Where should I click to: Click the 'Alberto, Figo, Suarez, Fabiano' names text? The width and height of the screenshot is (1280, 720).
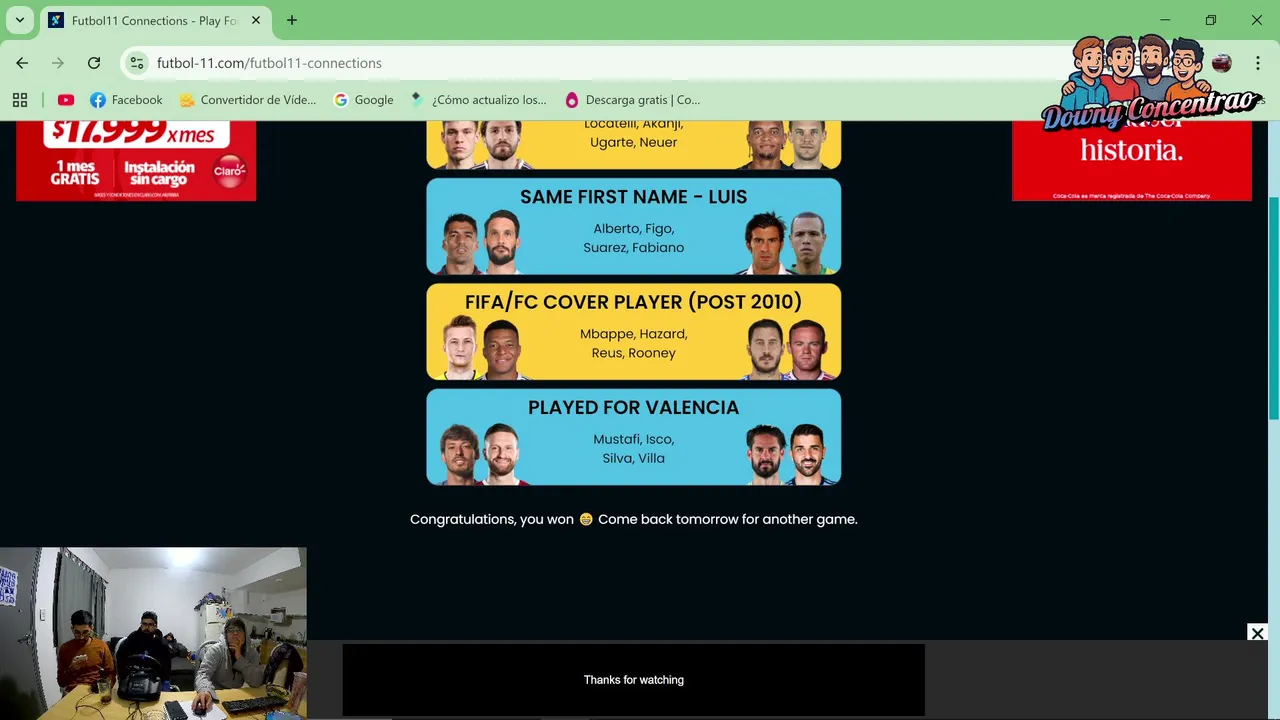tap(633, 238)
